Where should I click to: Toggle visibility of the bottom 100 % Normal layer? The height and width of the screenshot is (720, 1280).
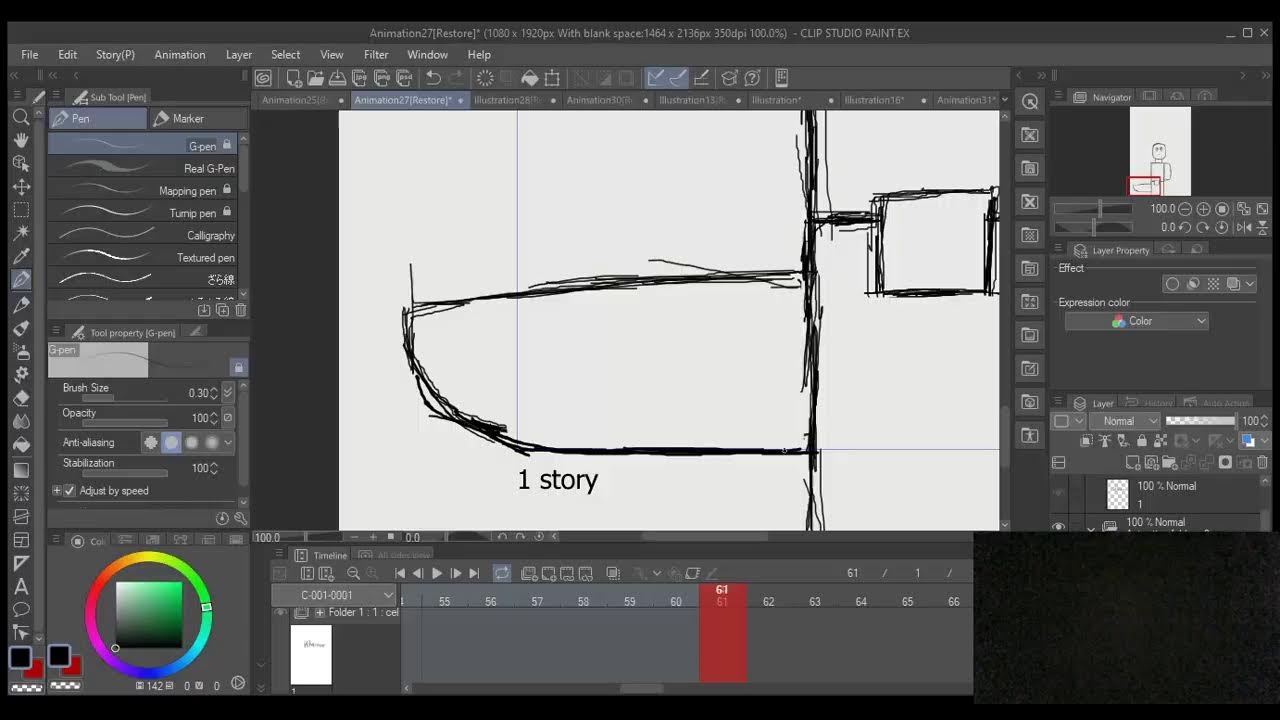[1058, 526]
